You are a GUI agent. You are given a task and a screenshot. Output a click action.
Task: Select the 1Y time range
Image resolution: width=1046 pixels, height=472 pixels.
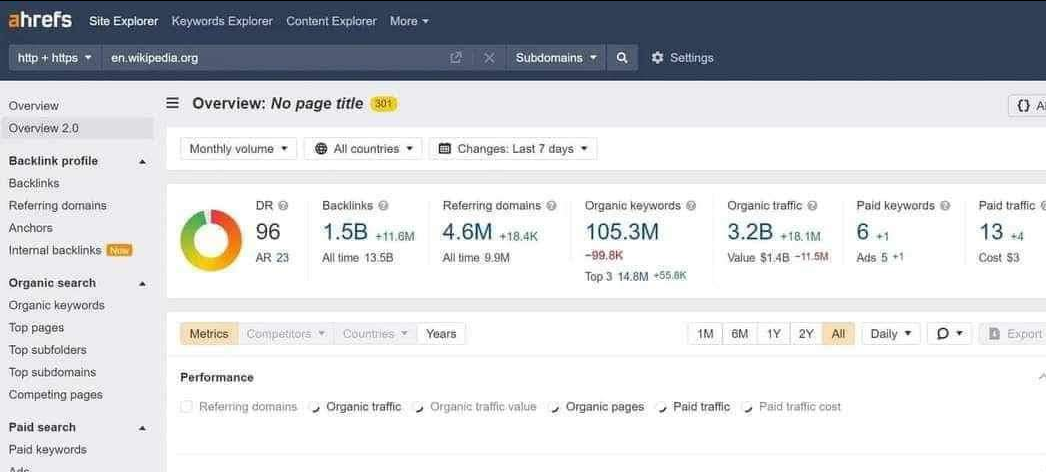click(x=774, y=334)
